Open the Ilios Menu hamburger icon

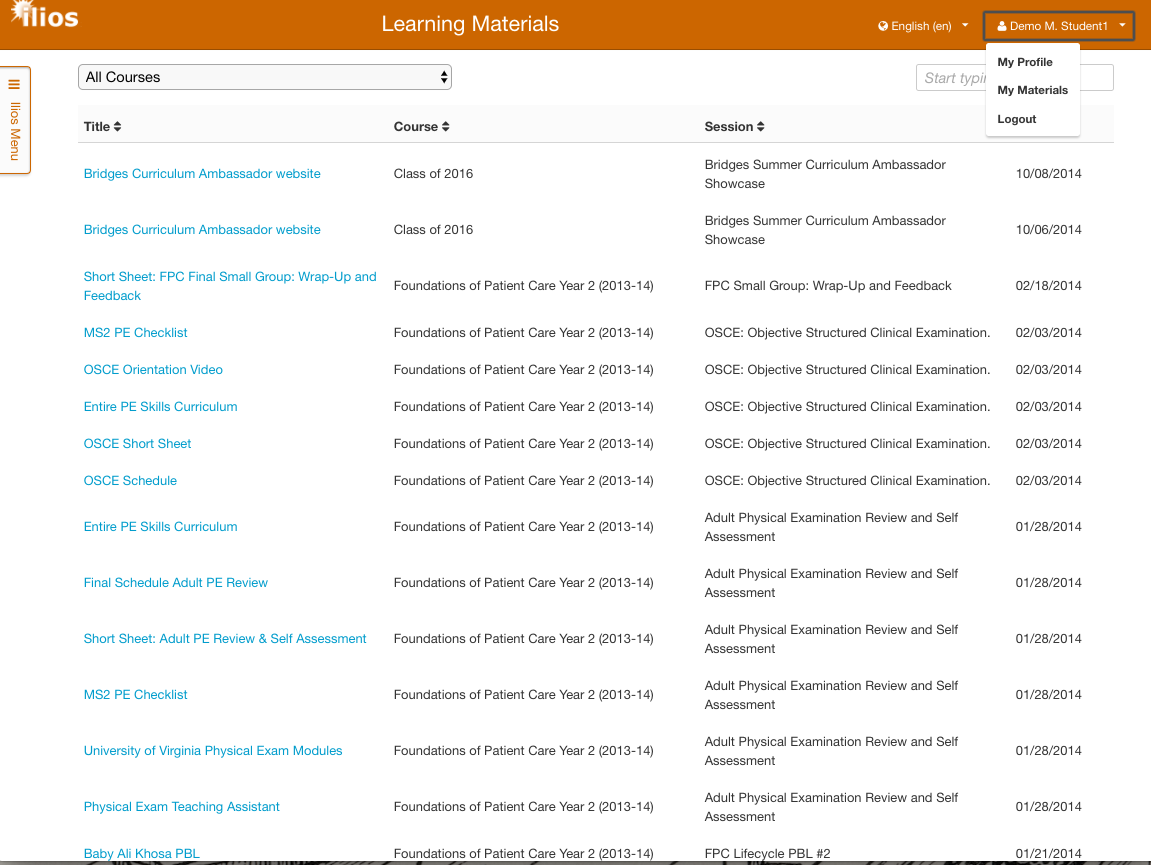14,85
